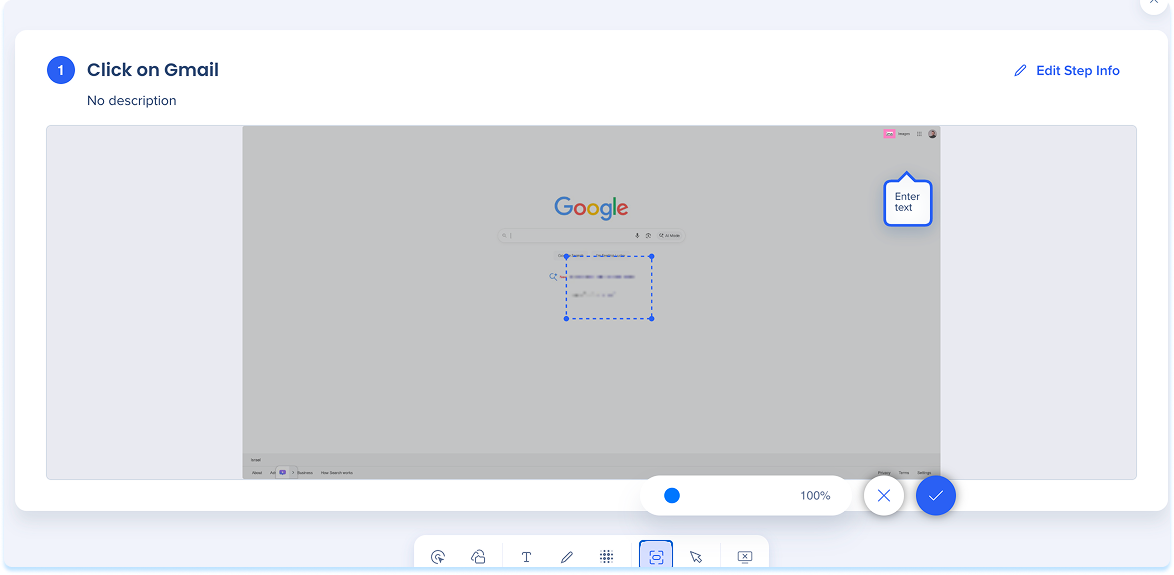Click the pink highlighted Gmail marker
1174x575 pixels.
tap(889, 133)
